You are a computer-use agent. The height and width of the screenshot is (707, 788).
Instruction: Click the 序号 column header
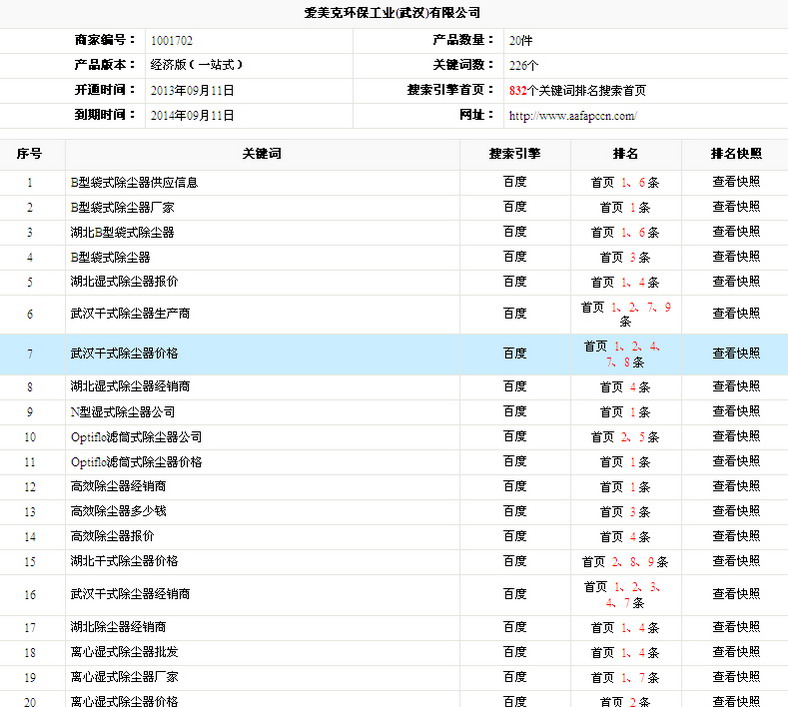point(29,154)
